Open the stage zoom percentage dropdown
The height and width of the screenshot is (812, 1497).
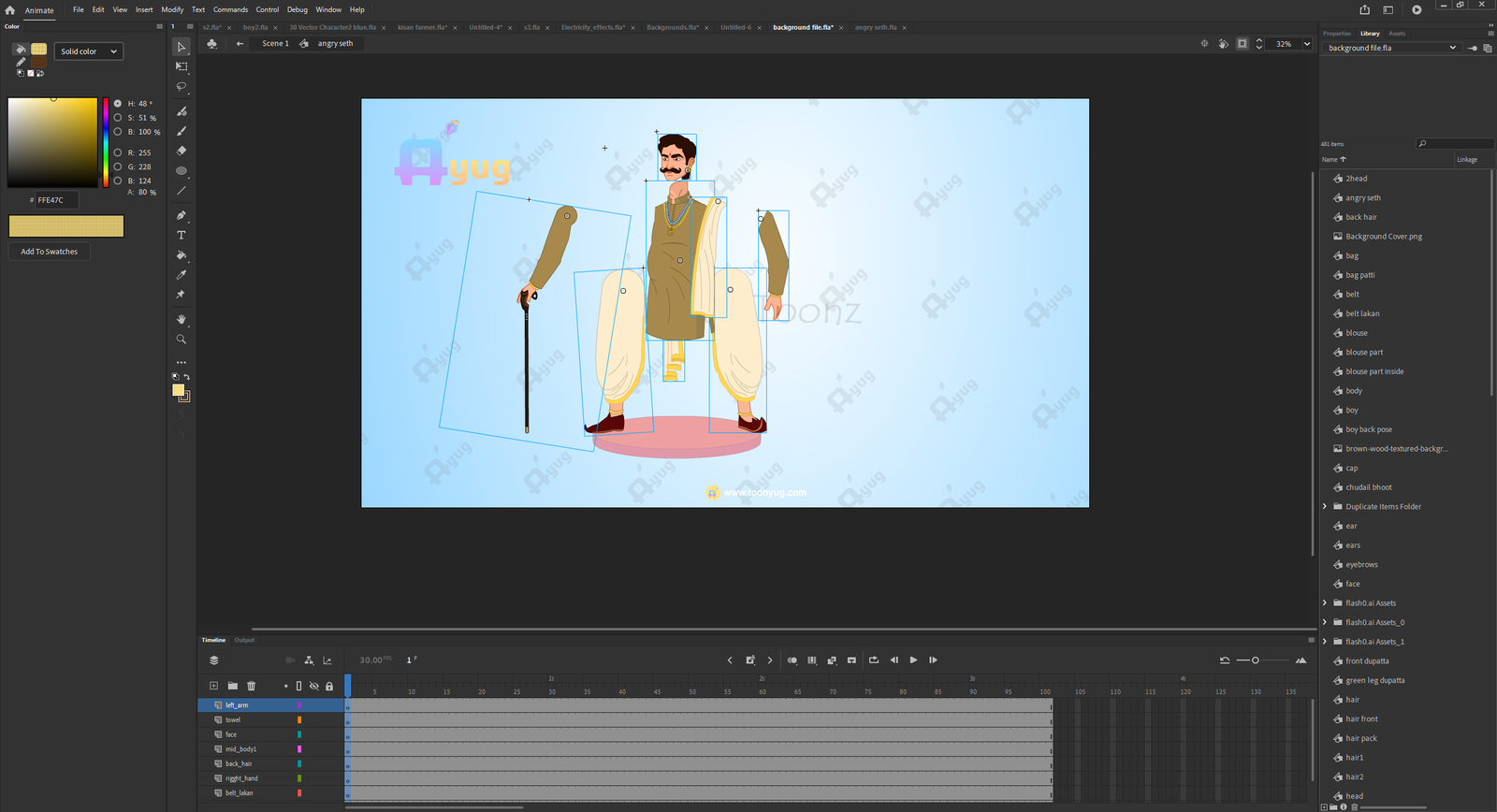1307,44
